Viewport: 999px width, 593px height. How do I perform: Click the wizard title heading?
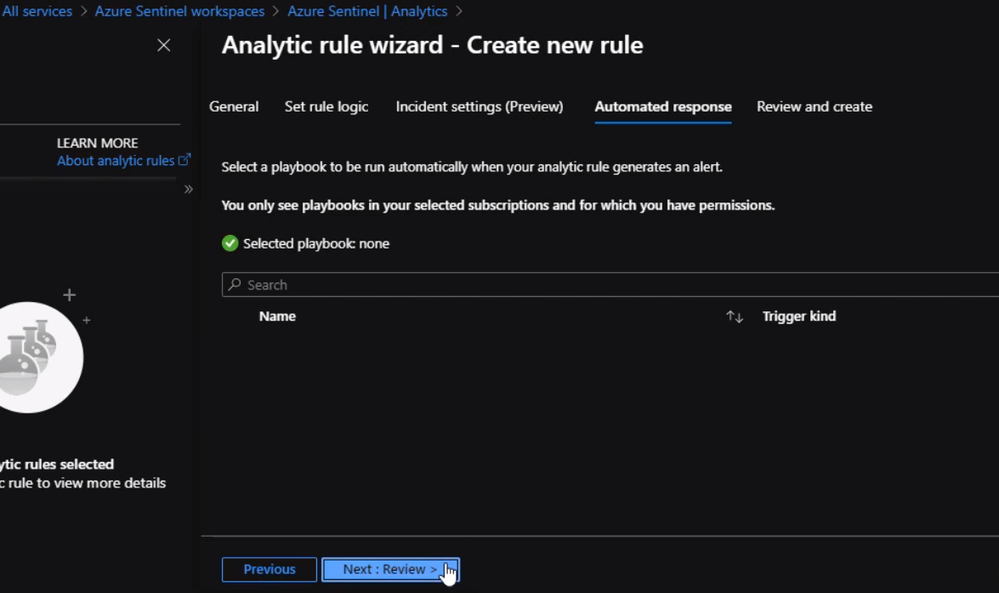433,45
